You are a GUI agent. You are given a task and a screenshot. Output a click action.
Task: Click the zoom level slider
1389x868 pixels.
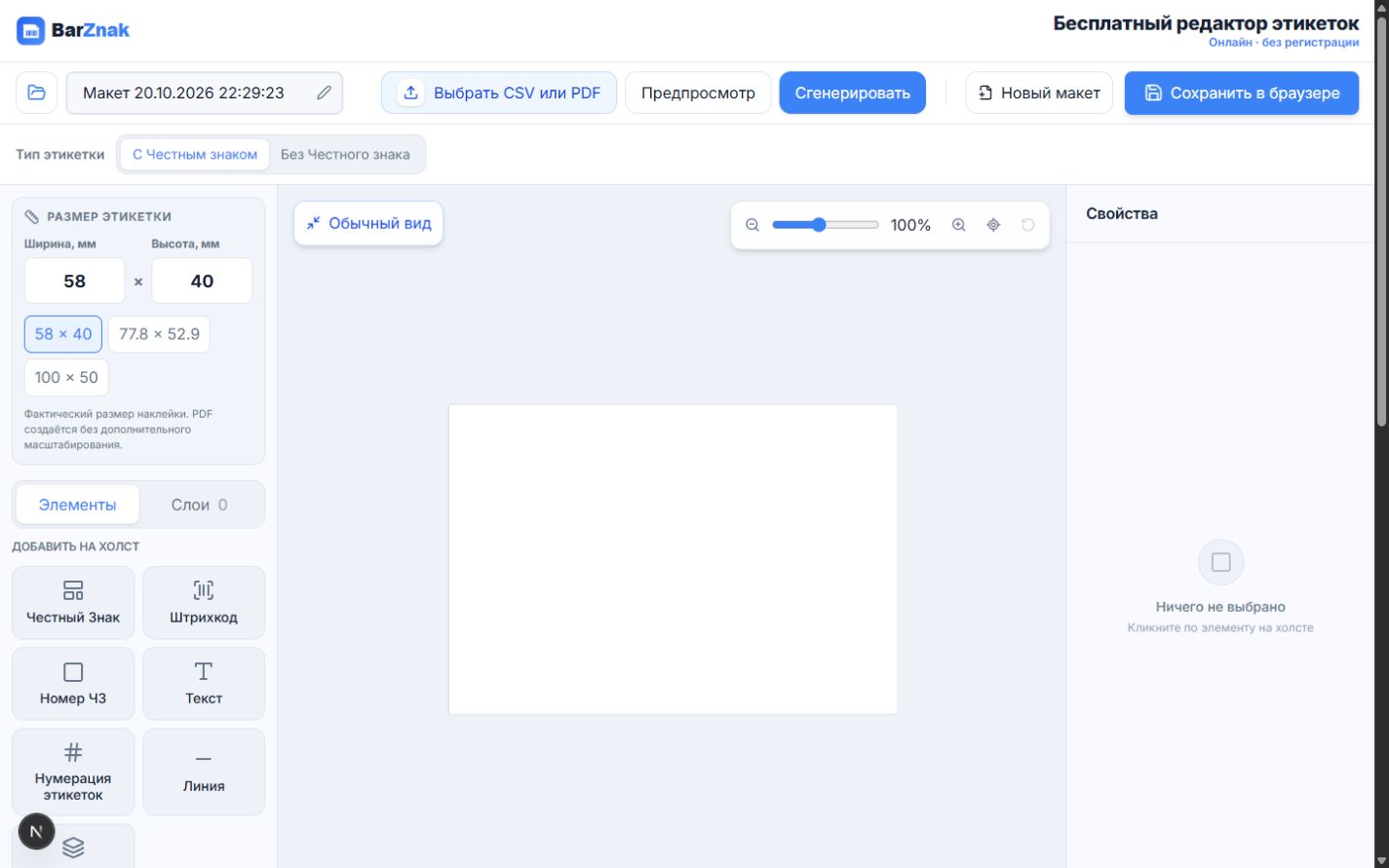point(826,225)
